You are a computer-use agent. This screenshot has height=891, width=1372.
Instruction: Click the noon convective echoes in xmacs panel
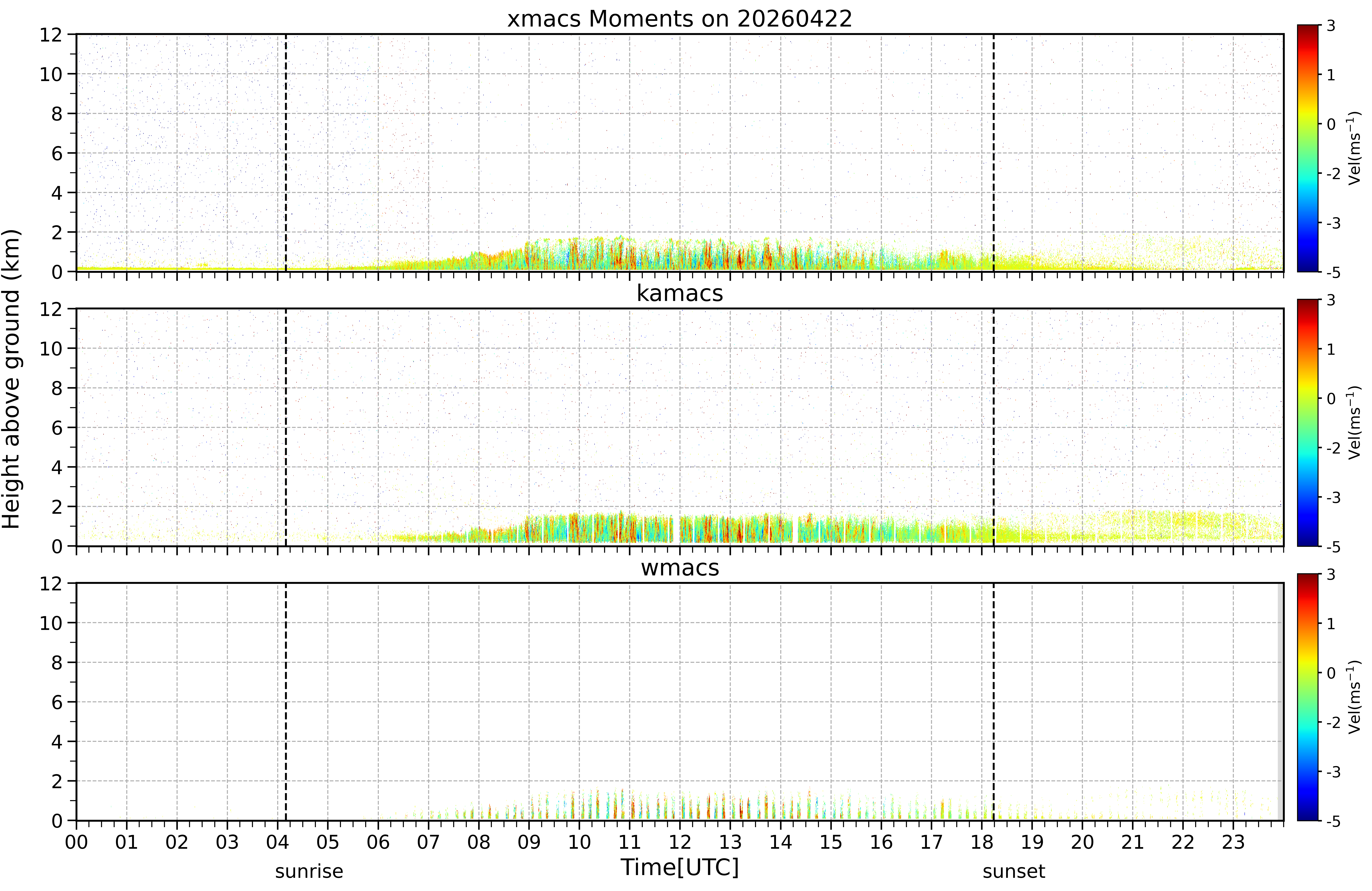pos(680,254)
